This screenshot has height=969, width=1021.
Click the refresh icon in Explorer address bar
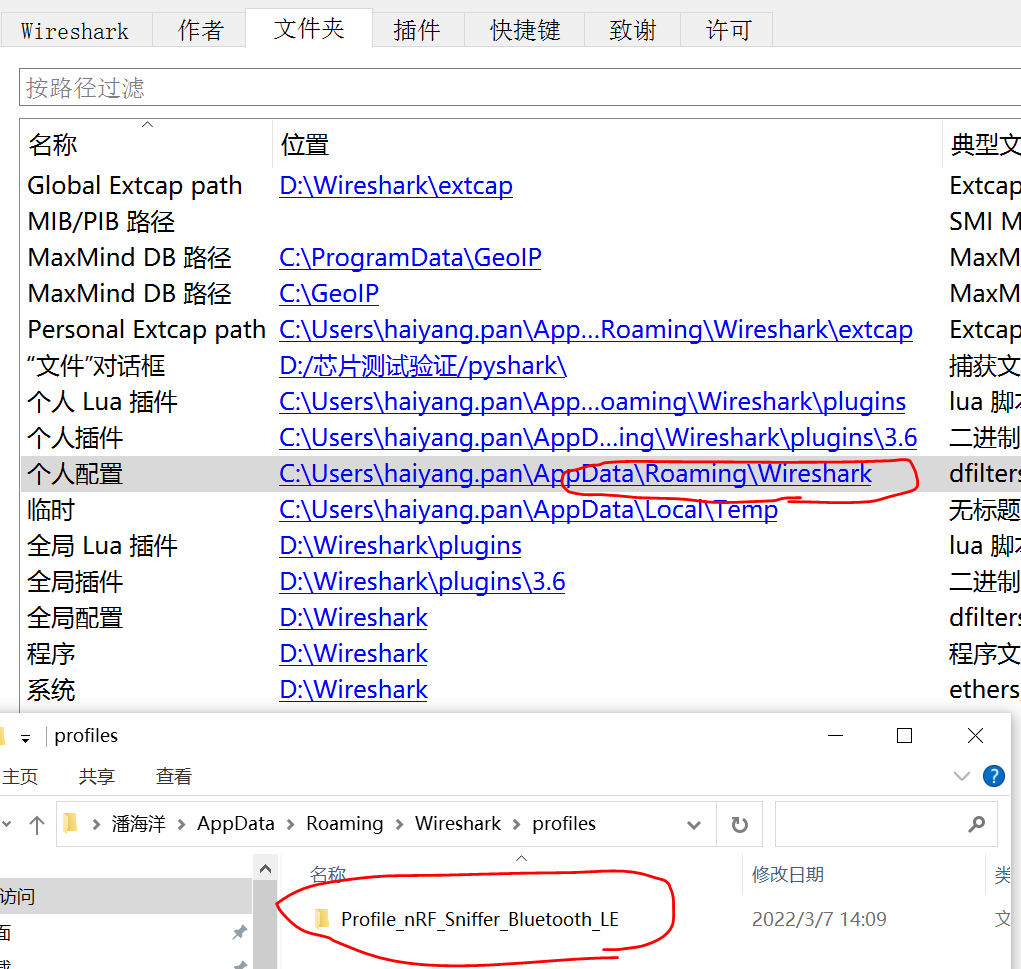[x=737, y=823]
